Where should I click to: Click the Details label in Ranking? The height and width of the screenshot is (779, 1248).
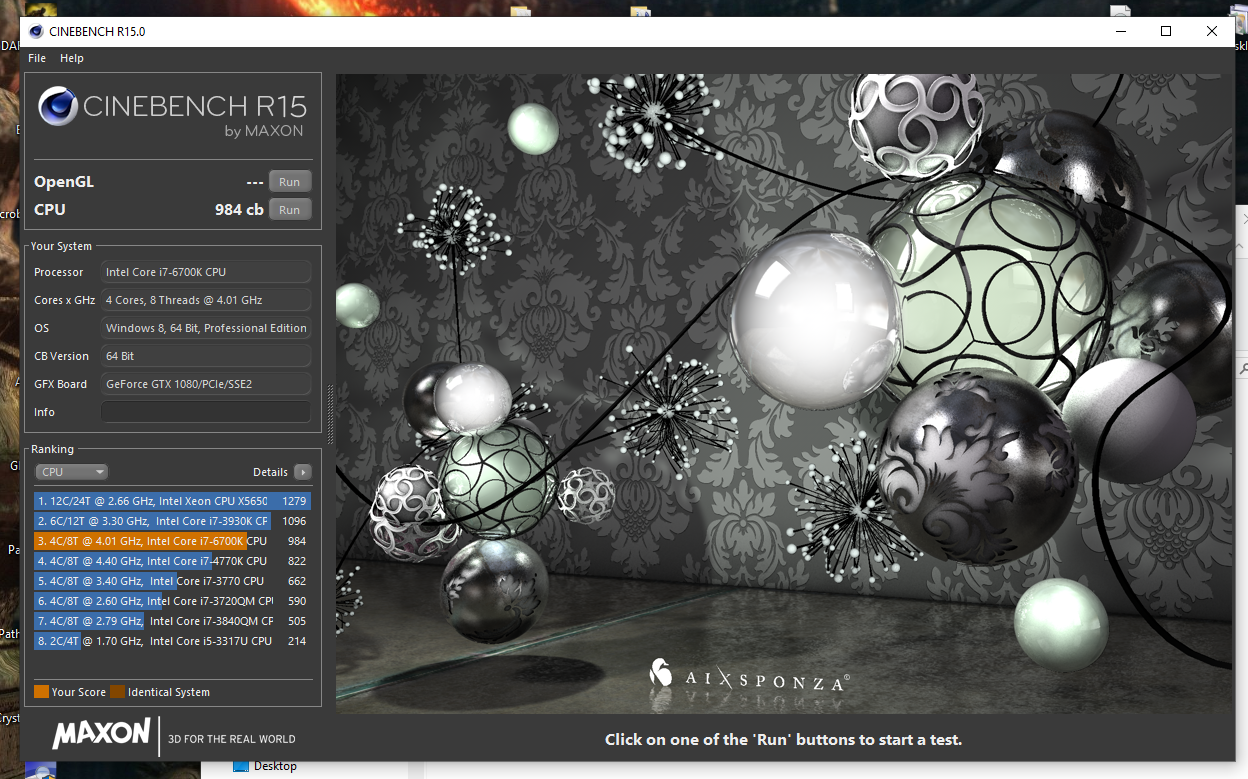270,472
